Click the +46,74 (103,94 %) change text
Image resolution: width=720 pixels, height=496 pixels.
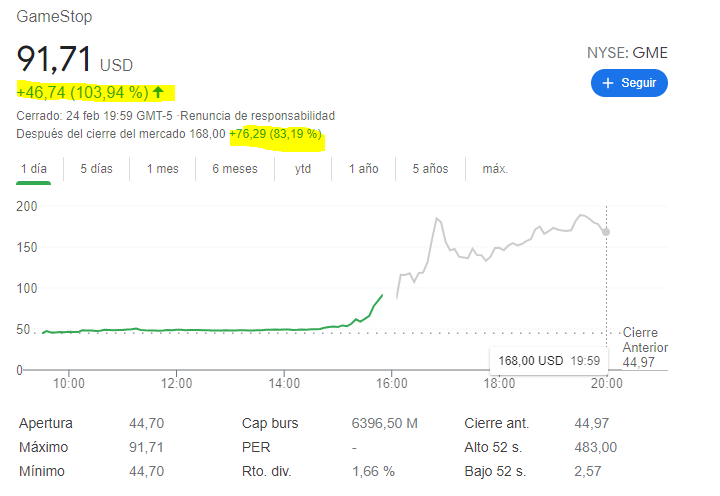pyautogui.click(x=83, y=92)
